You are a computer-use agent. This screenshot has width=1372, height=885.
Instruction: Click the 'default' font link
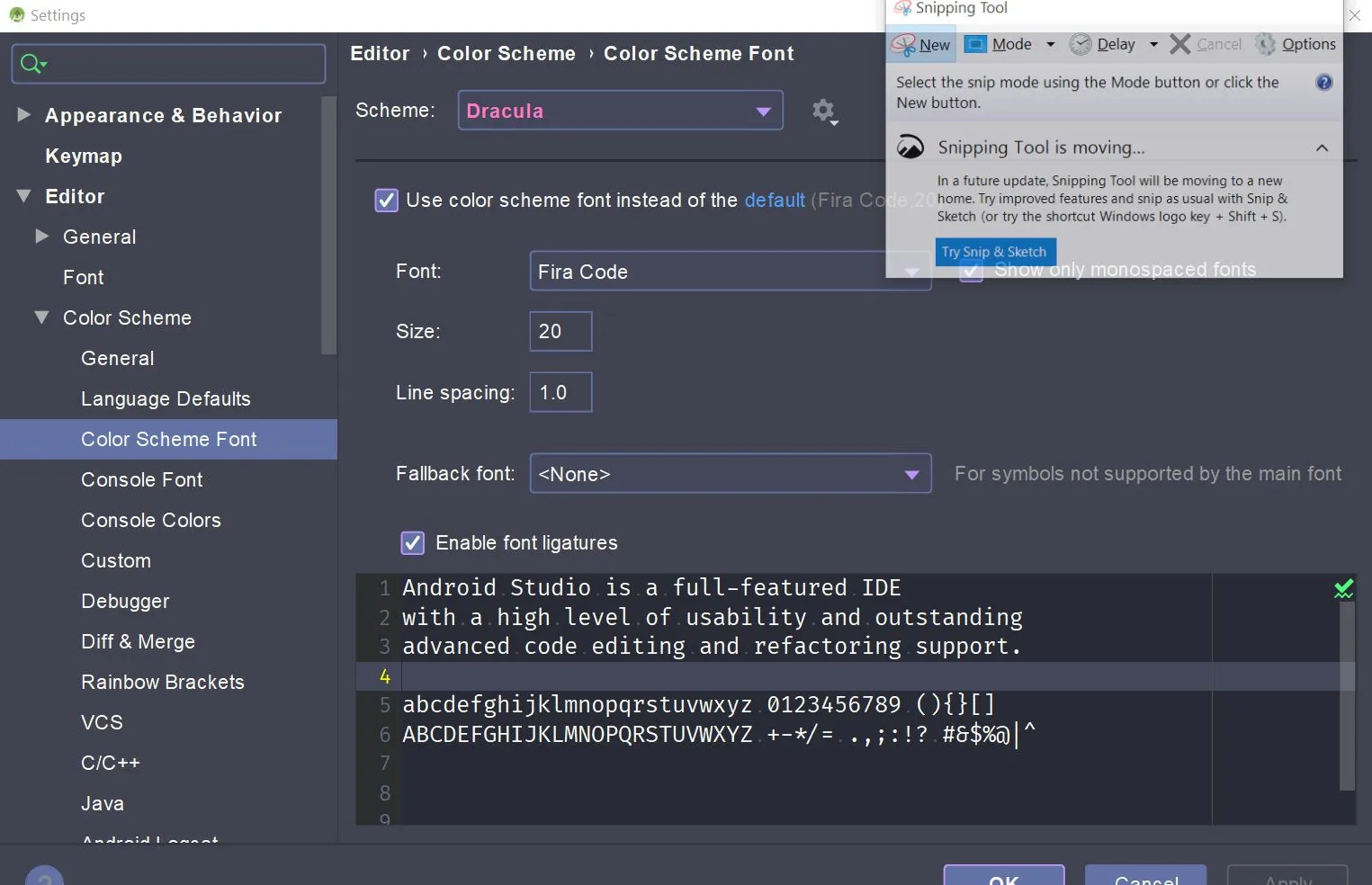pyautogui.click(x=775, y=201)
